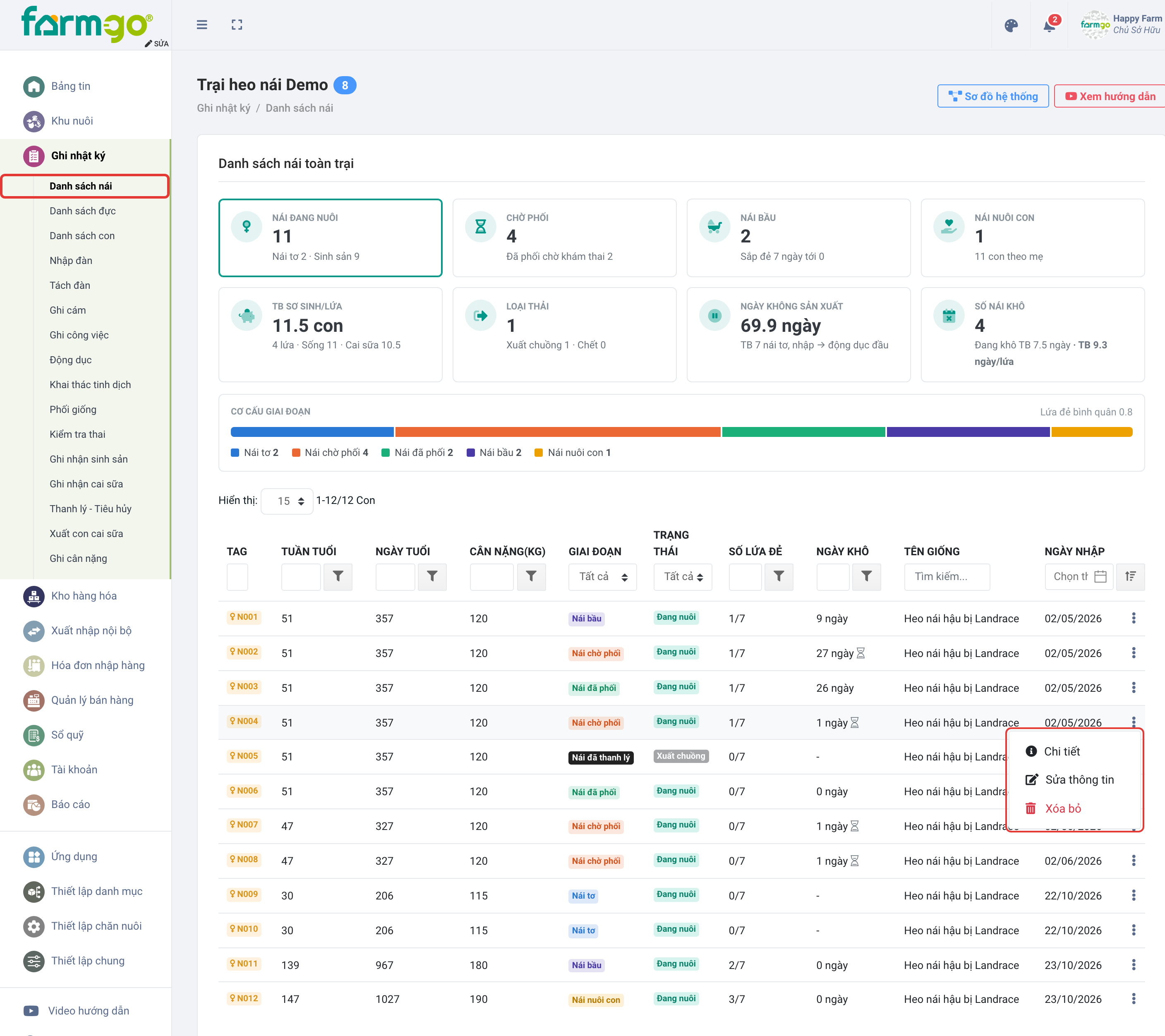The image size is (1165, 1036).
Task: Click the TAG filter input box
Action: [x=237, y=577]
